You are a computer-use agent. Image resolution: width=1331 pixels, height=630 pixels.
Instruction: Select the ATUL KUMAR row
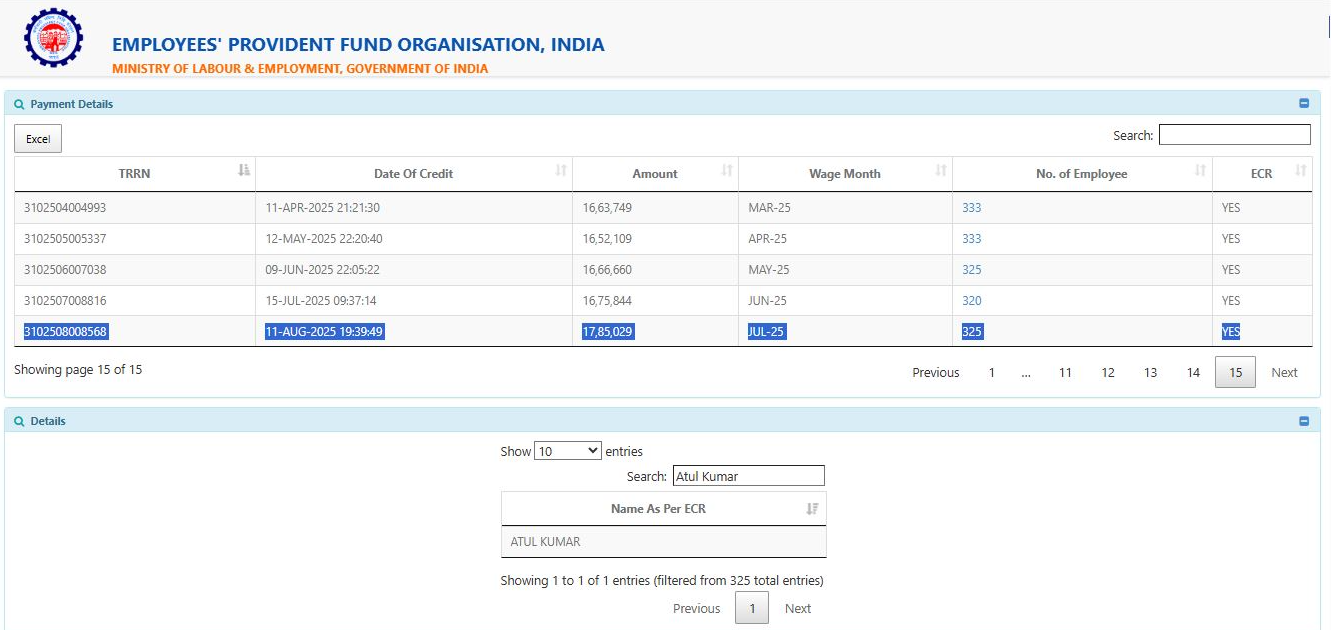click(663, 542)
